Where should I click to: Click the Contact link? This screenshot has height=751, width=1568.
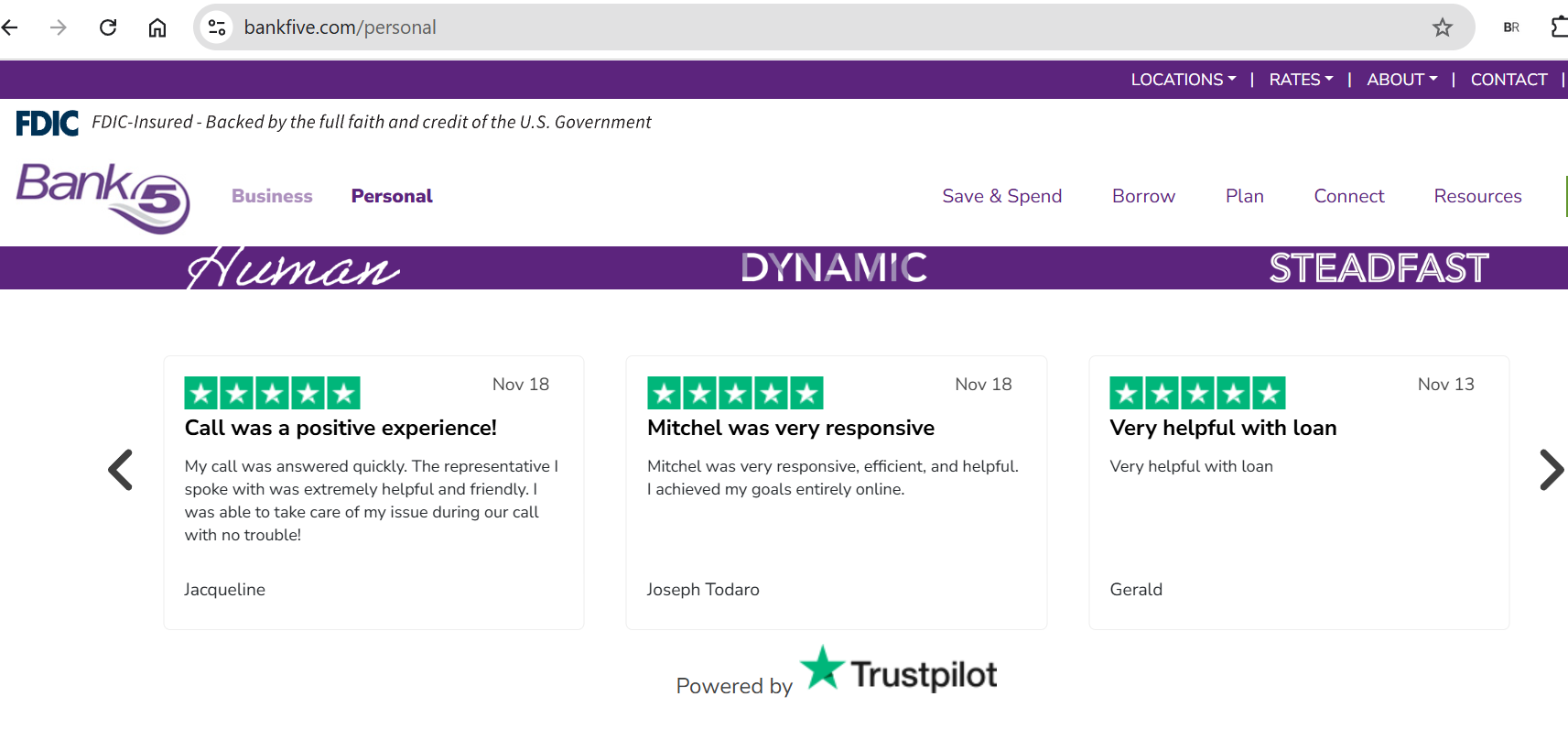point(1509,80)
